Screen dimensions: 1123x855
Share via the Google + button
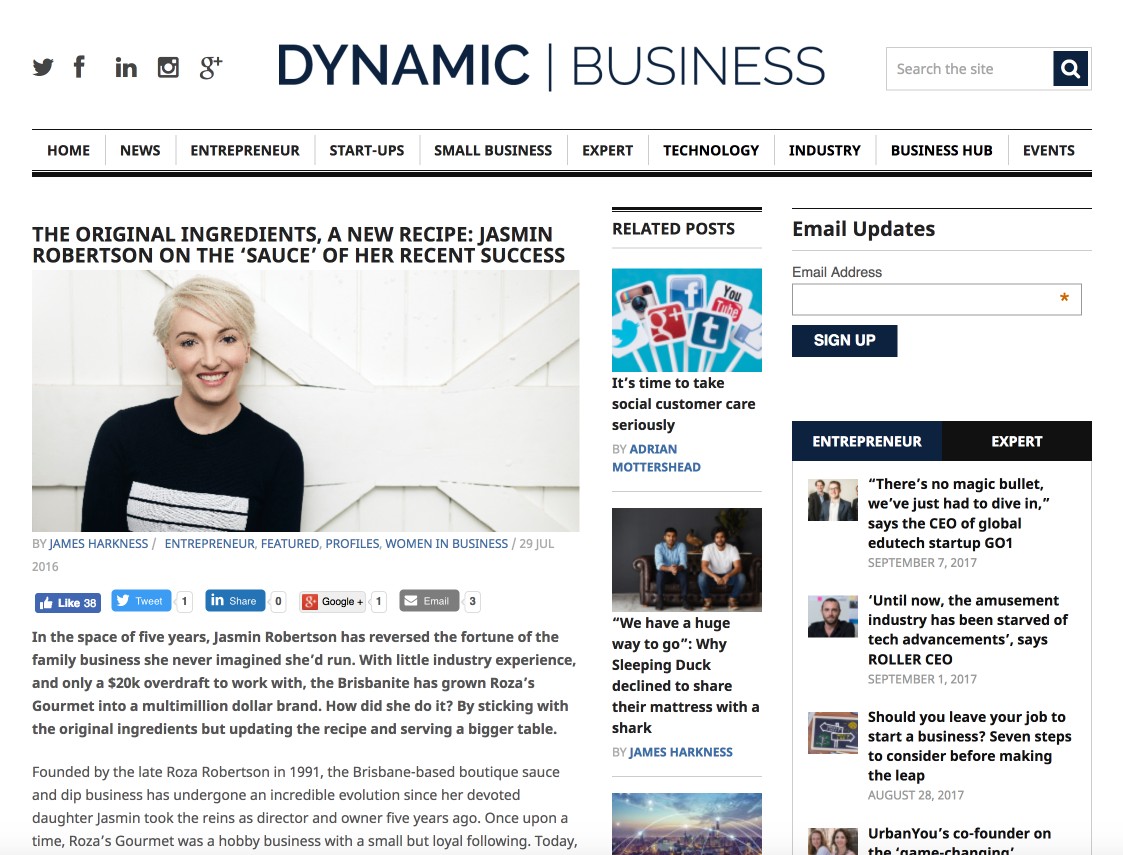334,602
